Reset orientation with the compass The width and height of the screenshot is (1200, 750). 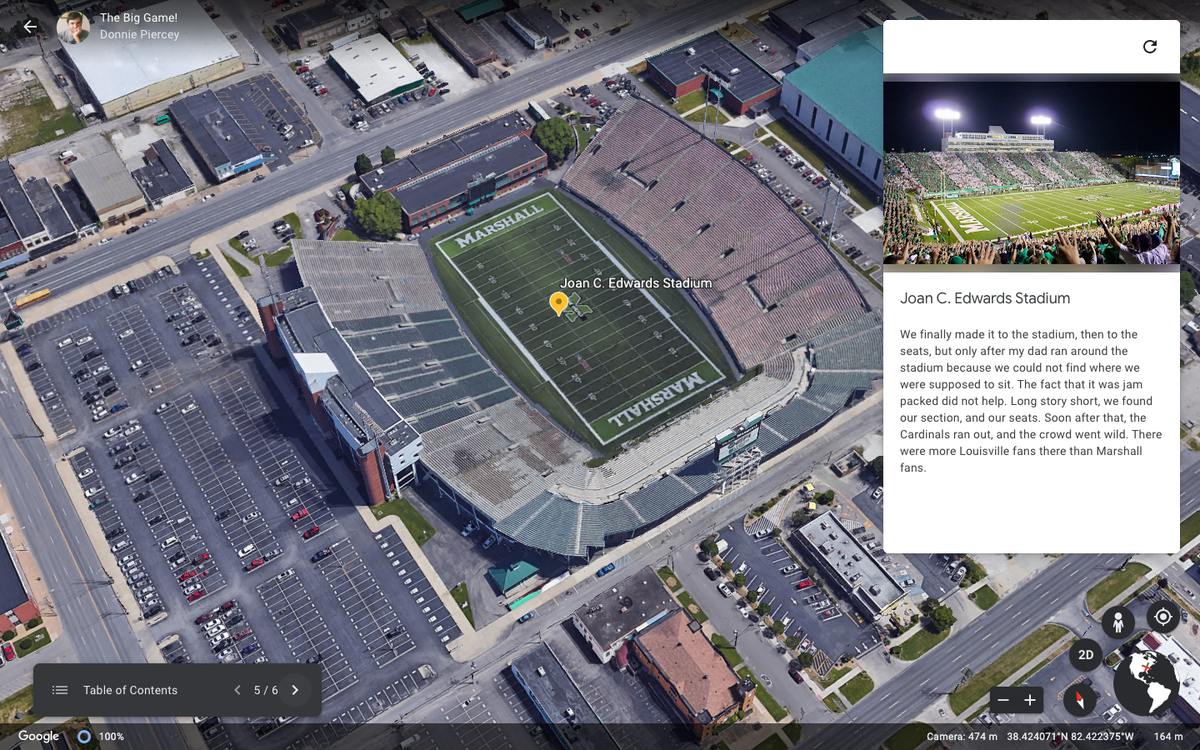(1080, 699)
